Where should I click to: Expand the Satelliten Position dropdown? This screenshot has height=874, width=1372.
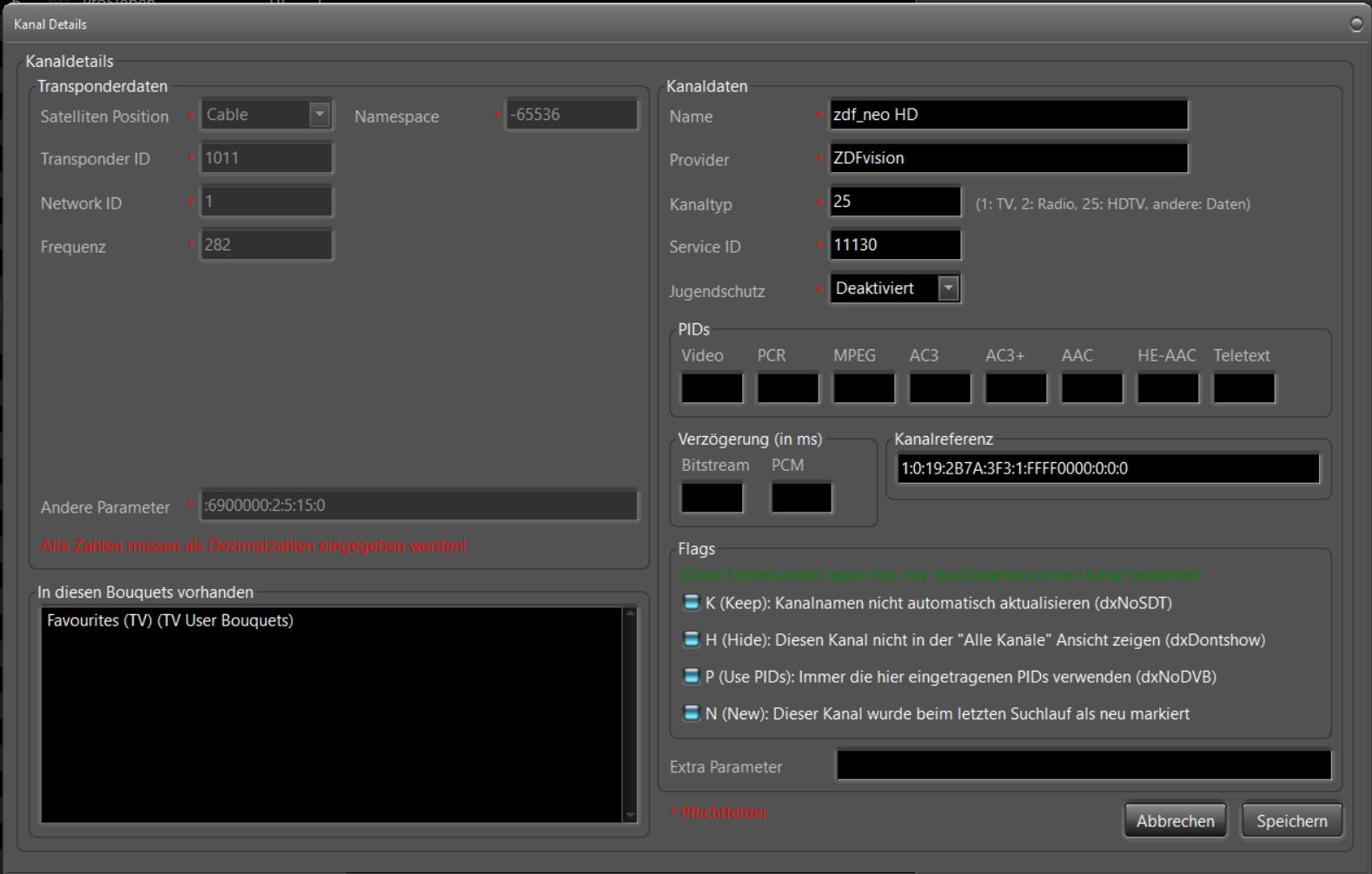pos(319,115)
